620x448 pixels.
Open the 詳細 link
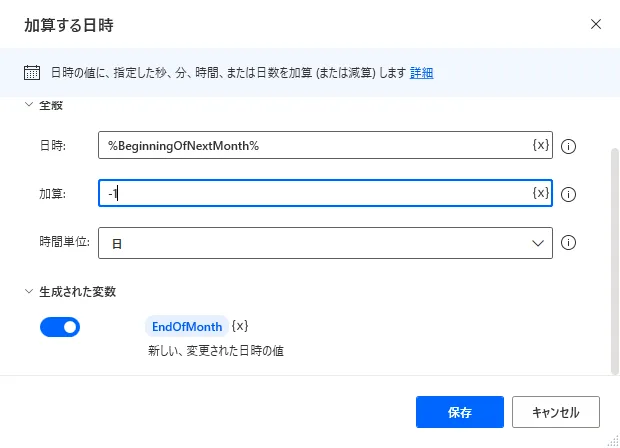click(x=422, y=73)
